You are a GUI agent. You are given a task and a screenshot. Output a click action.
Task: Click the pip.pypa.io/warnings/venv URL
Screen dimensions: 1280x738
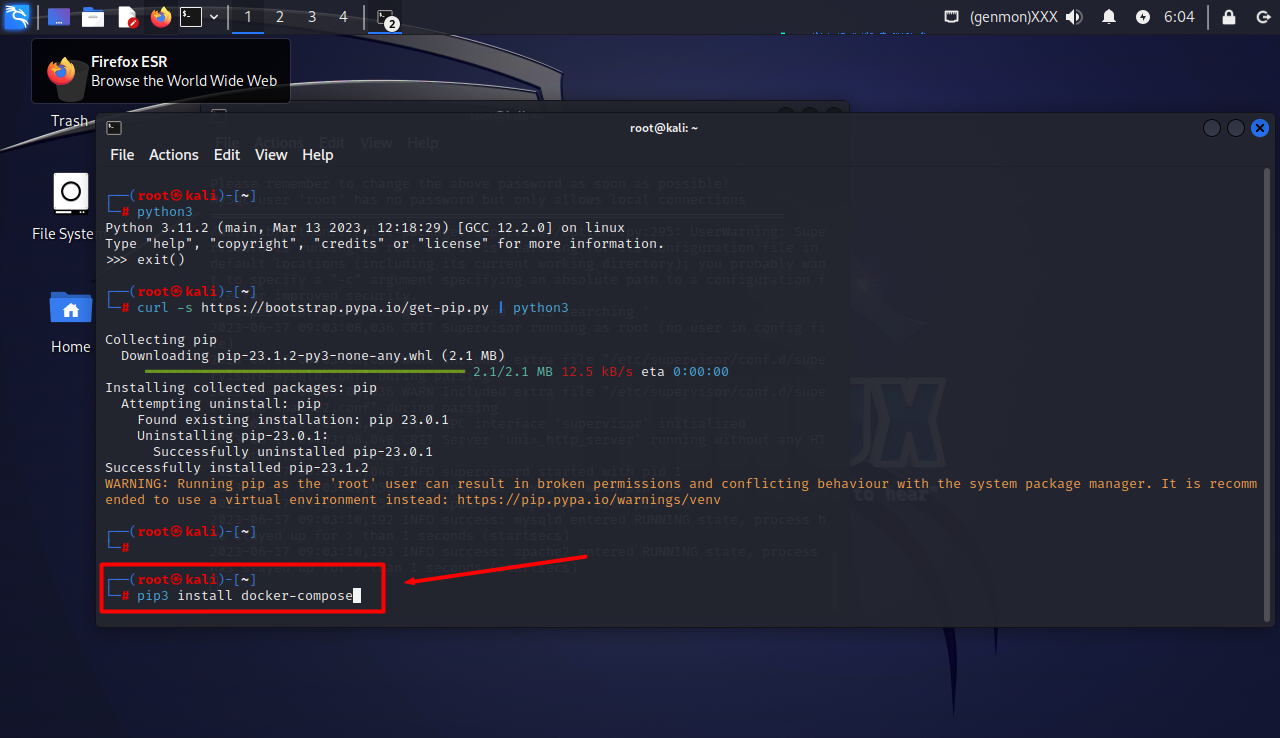click(x=587, y=500)
